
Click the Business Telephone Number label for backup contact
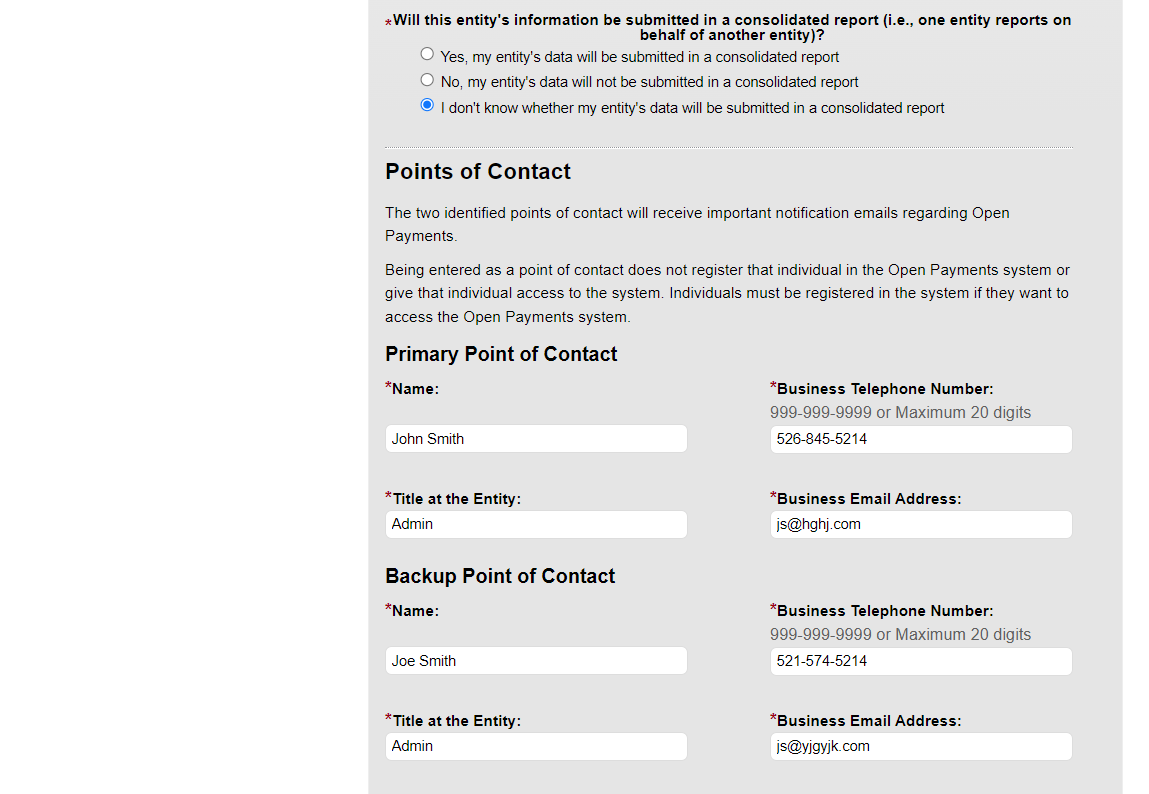884,611
